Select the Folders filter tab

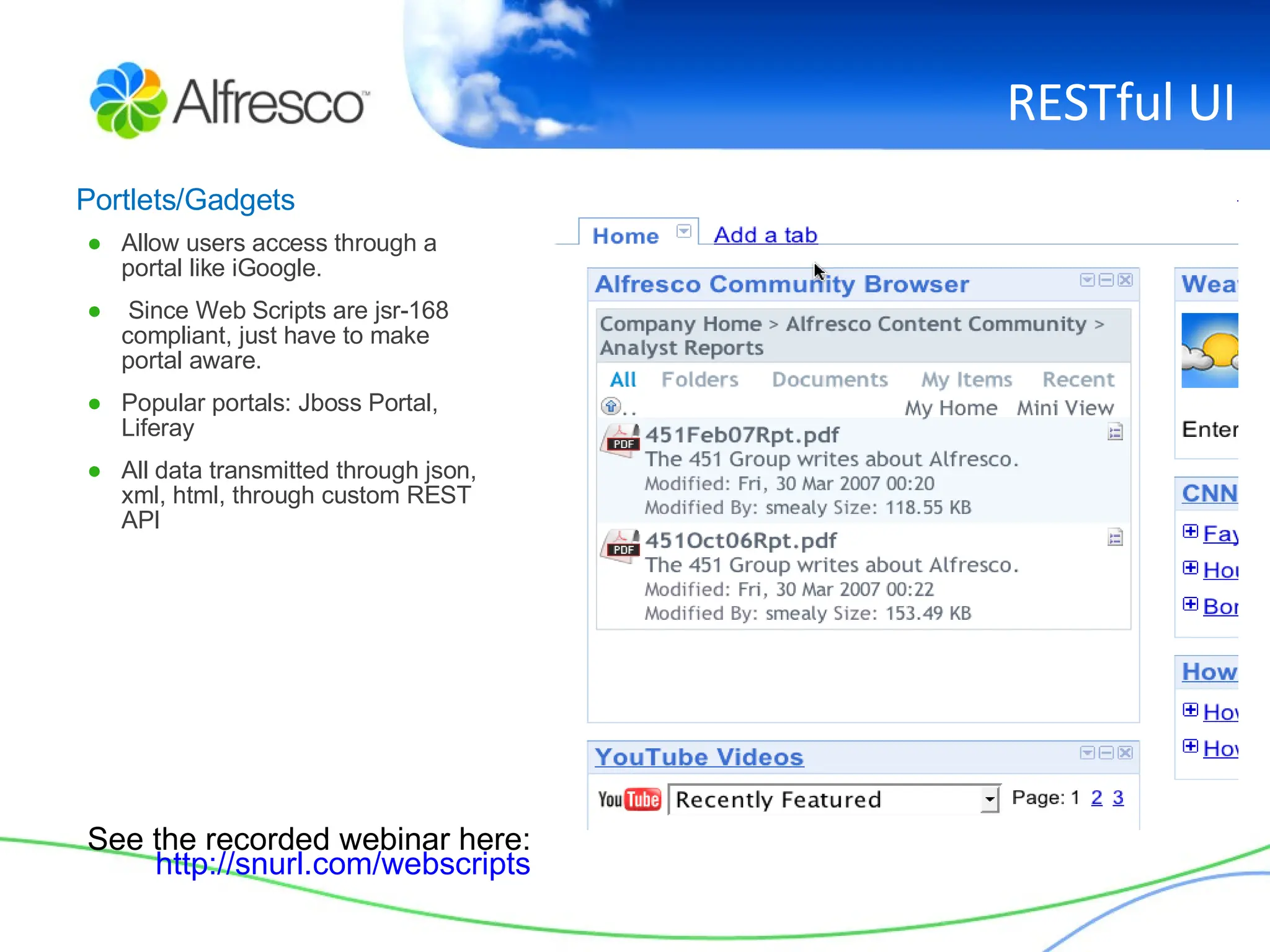point(700,379)
